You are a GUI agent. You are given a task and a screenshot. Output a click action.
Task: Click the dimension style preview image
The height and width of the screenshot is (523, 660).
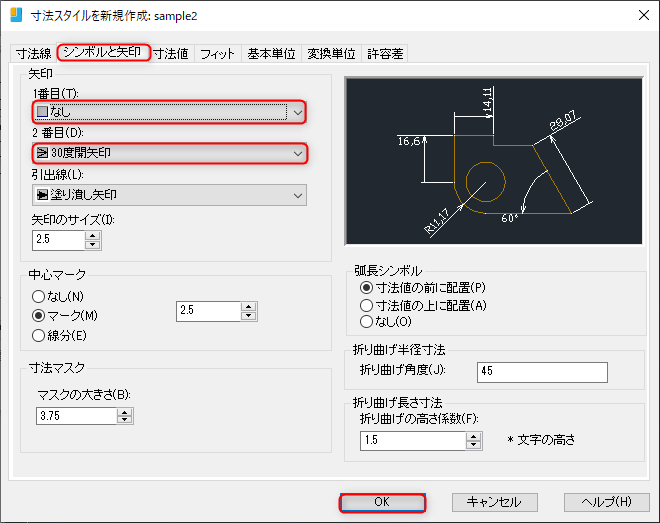494,161
